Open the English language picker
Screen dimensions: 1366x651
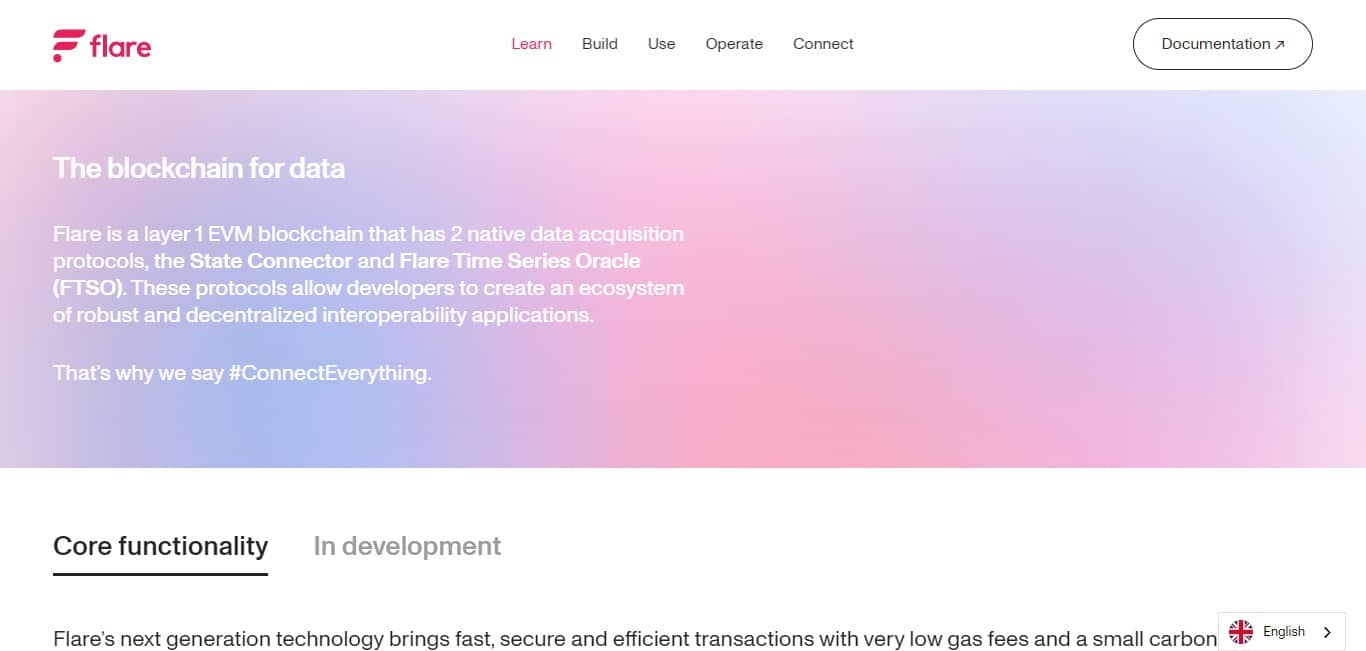pyautogui.click(x=1282, y=631)
